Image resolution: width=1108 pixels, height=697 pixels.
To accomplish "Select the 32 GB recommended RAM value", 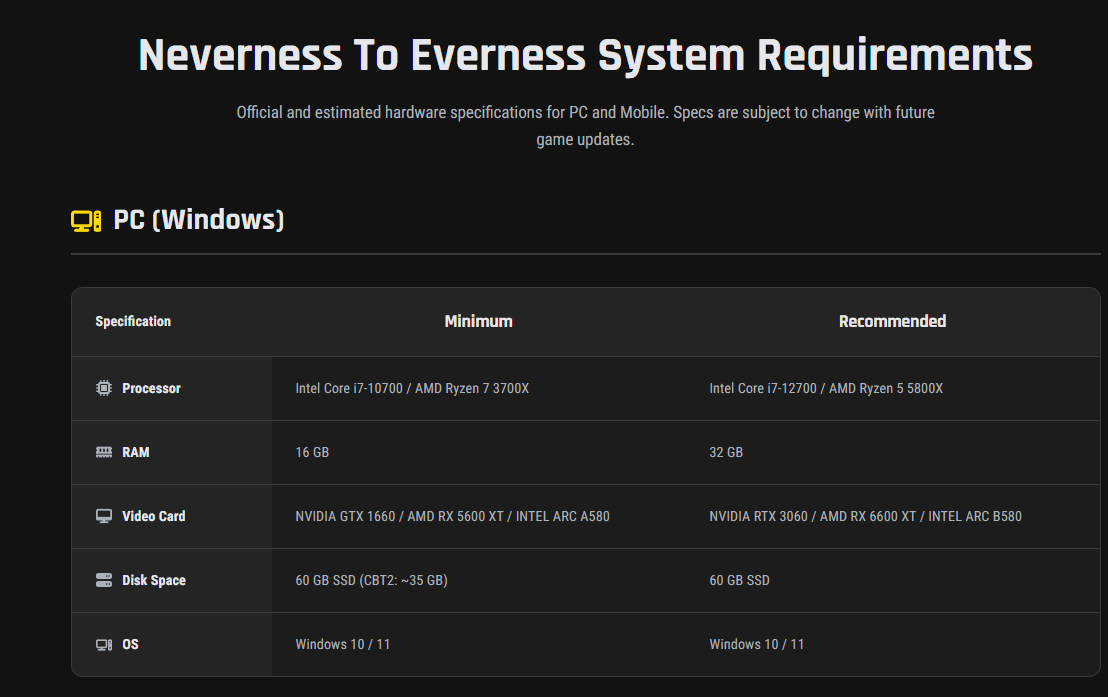I will coord(726,452).
